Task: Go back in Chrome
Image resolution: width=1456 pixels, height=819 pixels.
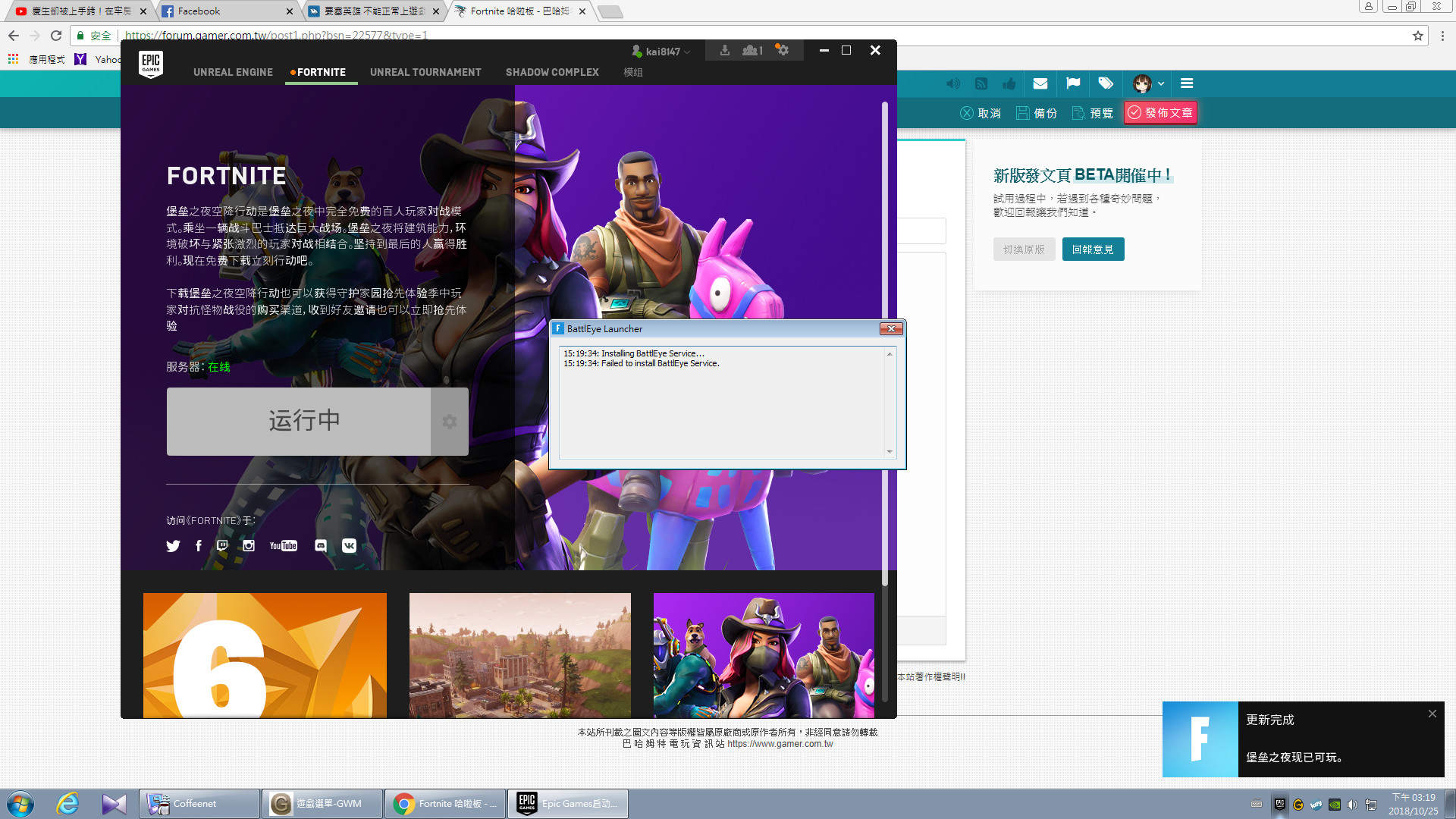Action: tap(14, 36)
